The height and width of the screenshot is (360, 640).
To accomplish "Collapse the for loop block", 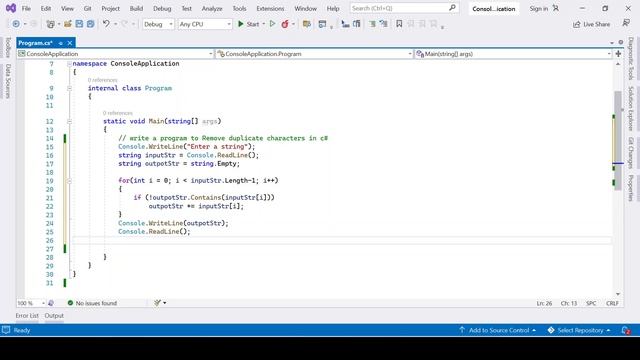I will [x=69, y=181].
